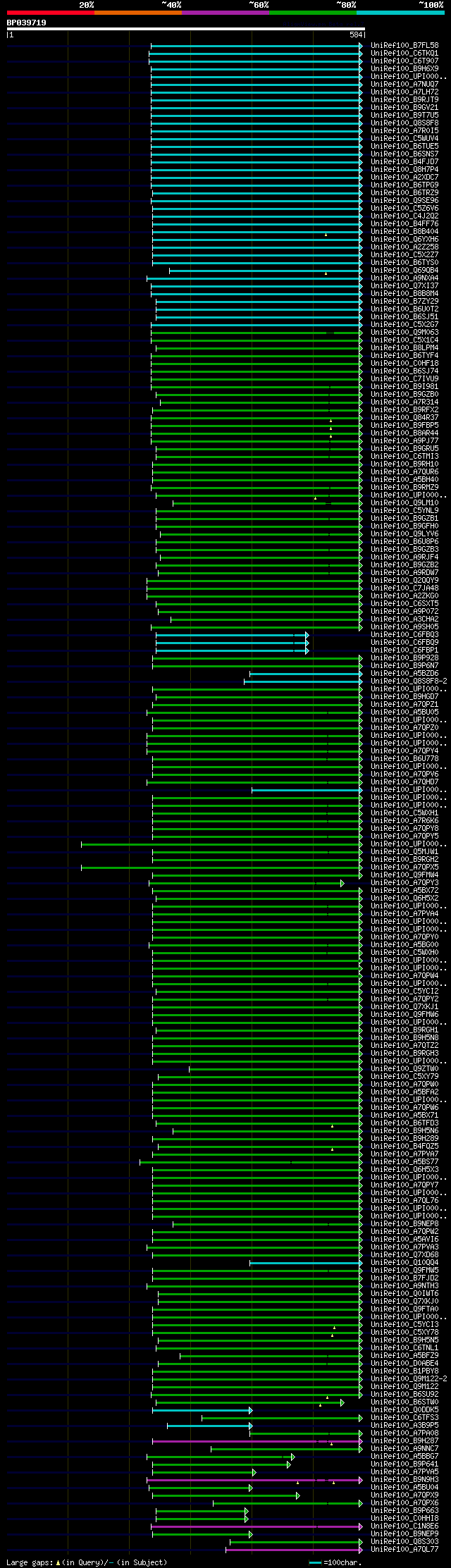451x1568 pixels.
Task: Select the UniRef100_A7R6K6 label
Action: click(404, 821)
